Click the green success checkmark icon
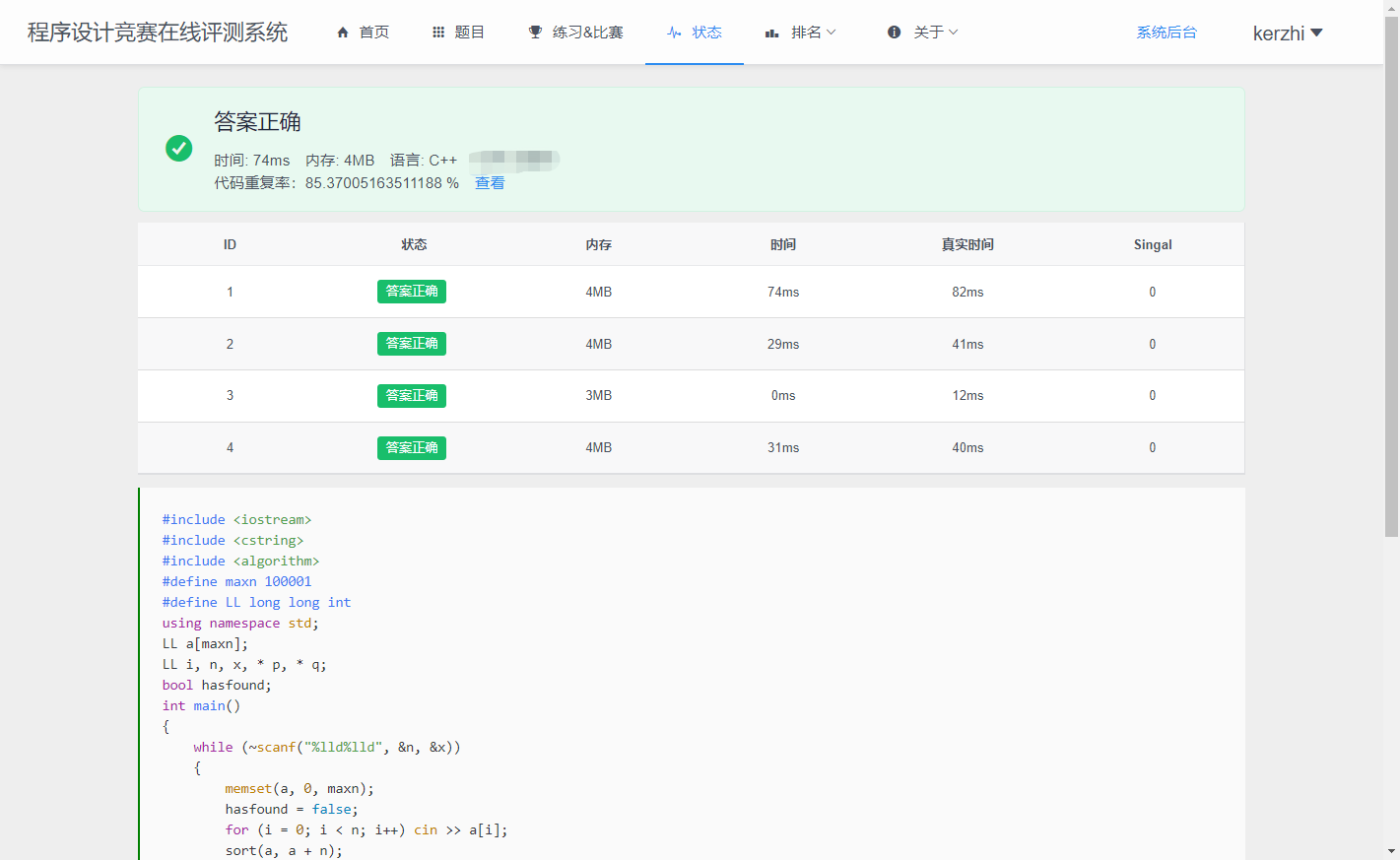Screen dimensions: 1400x860 click(x=178, y=149)
